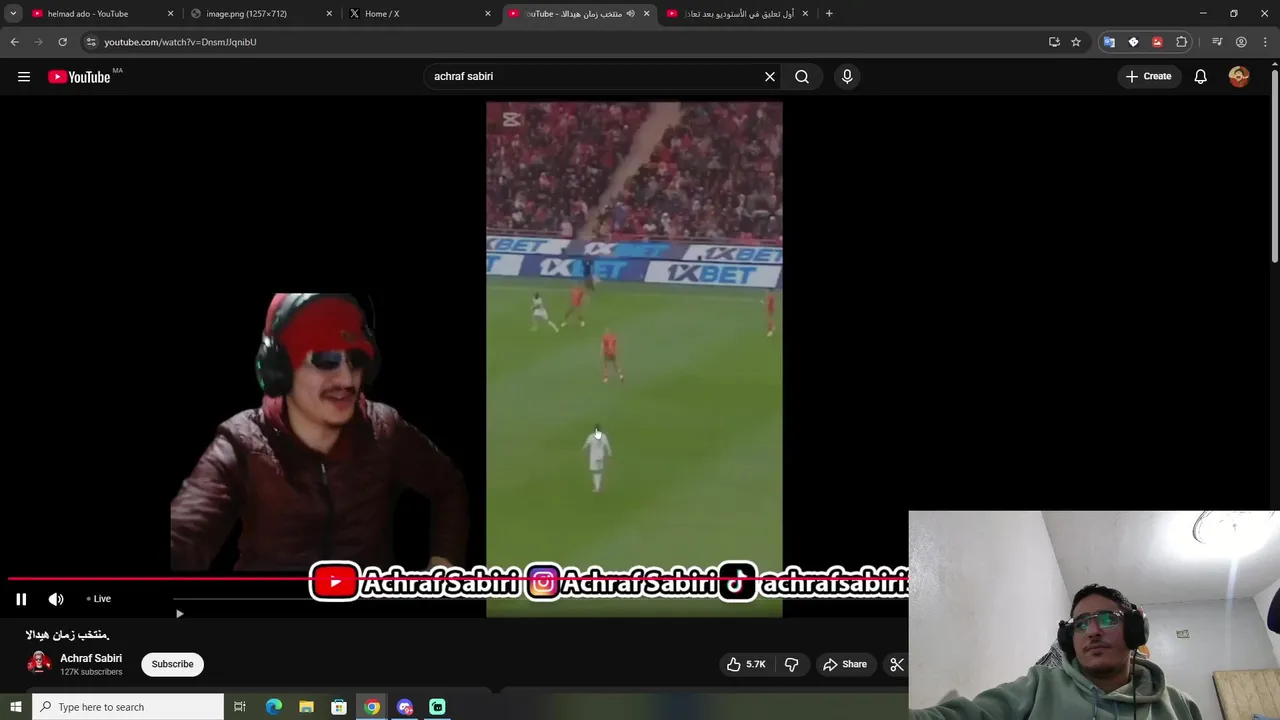Screen dimensions: 1280x720
Task: Clear the 'achraf sabiri' search text
Action: pyautogui.click(x=770, y=76)
